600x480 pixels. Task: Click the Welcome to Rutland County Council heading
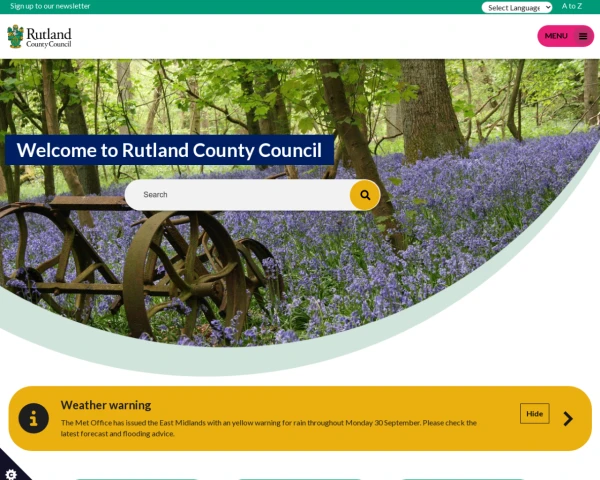(169, 150)
